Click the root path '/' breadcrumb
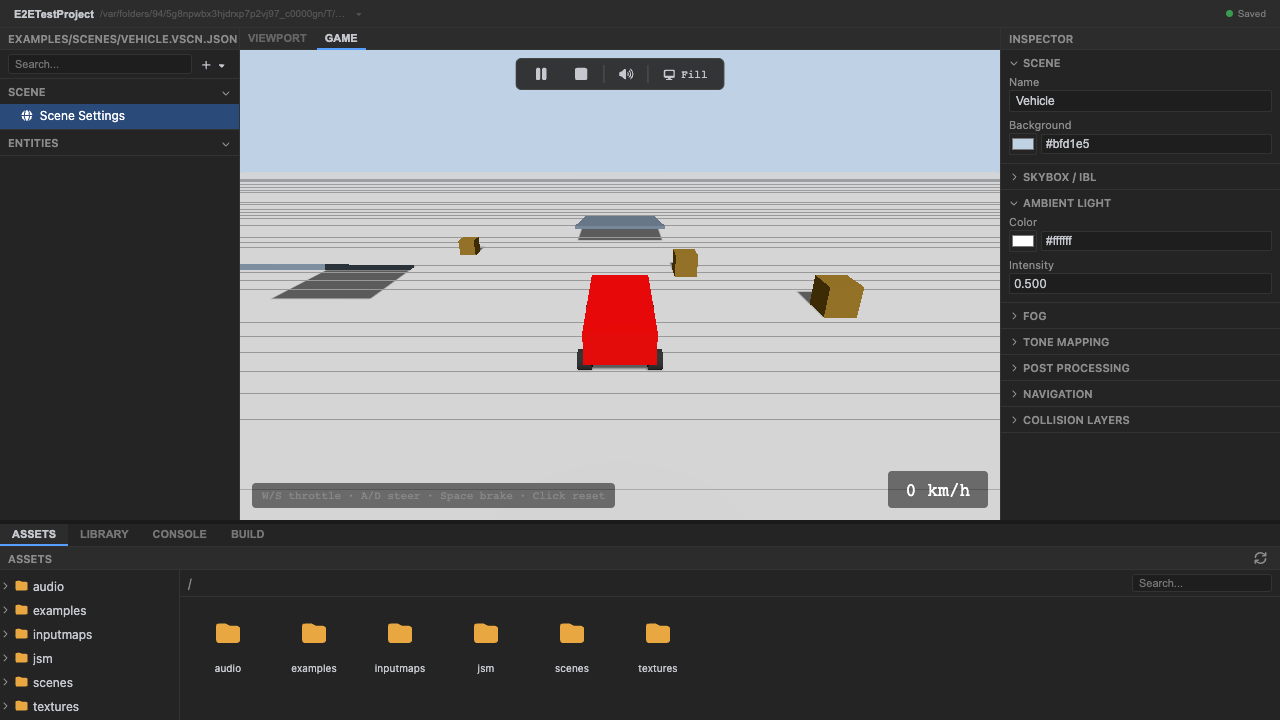The image size is (1280, 720). [x=190, y=584]
